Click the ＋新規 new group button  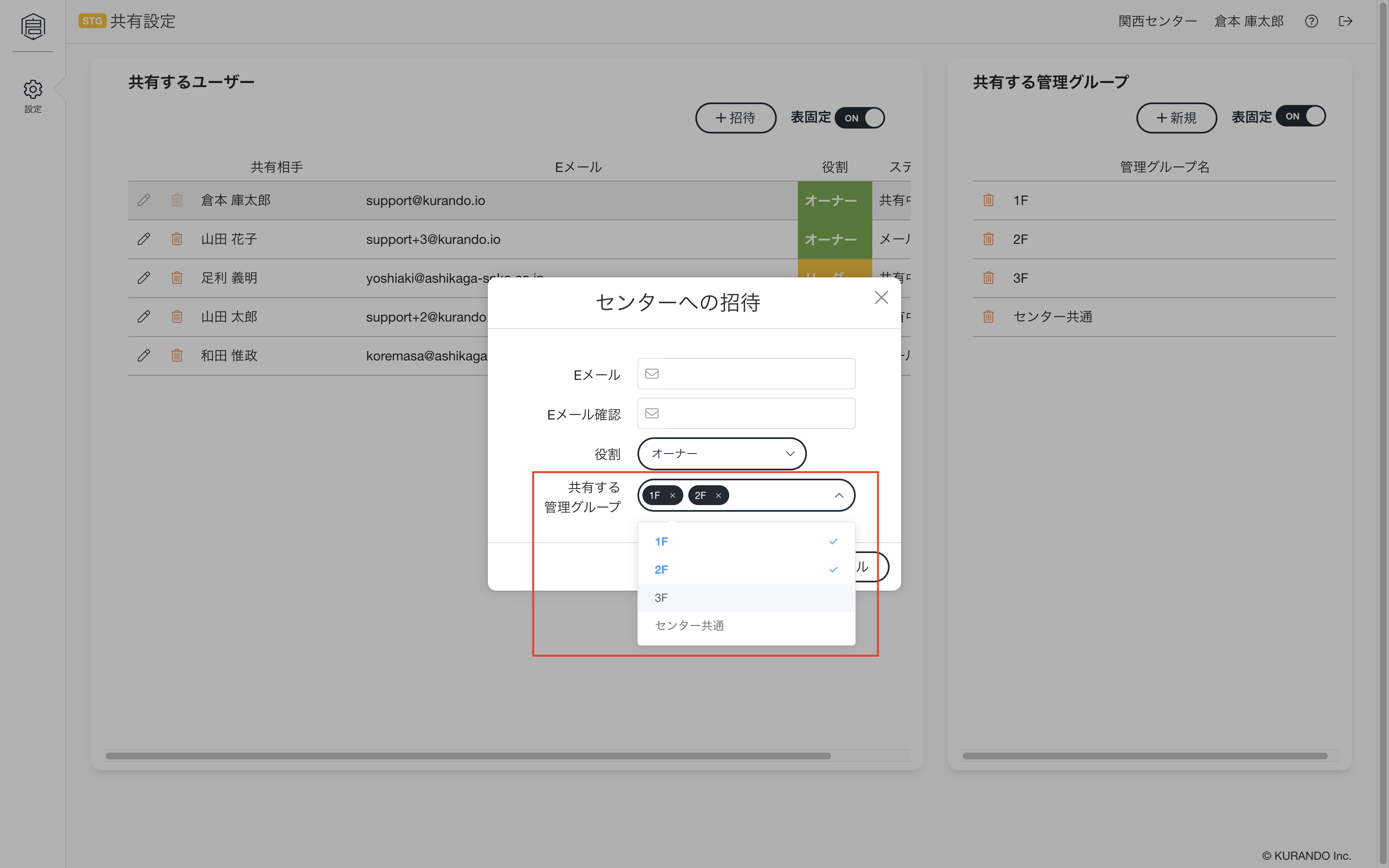pos(1176,118)
